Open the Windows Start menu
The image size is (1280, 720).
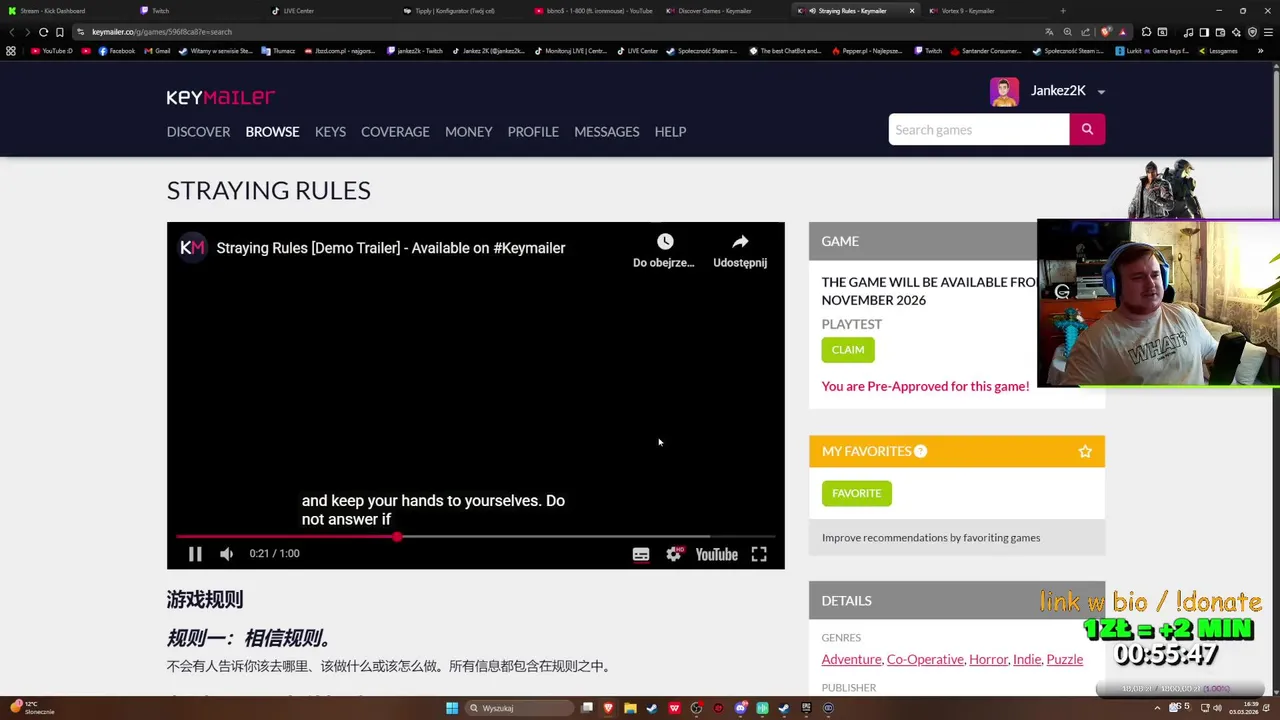pos(452,708)
